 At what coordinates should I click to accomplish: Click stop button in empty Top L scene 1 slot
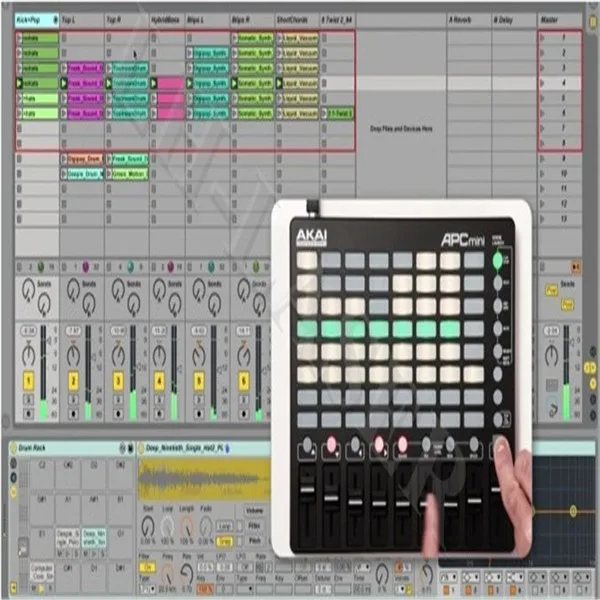(x=64, y=38)
